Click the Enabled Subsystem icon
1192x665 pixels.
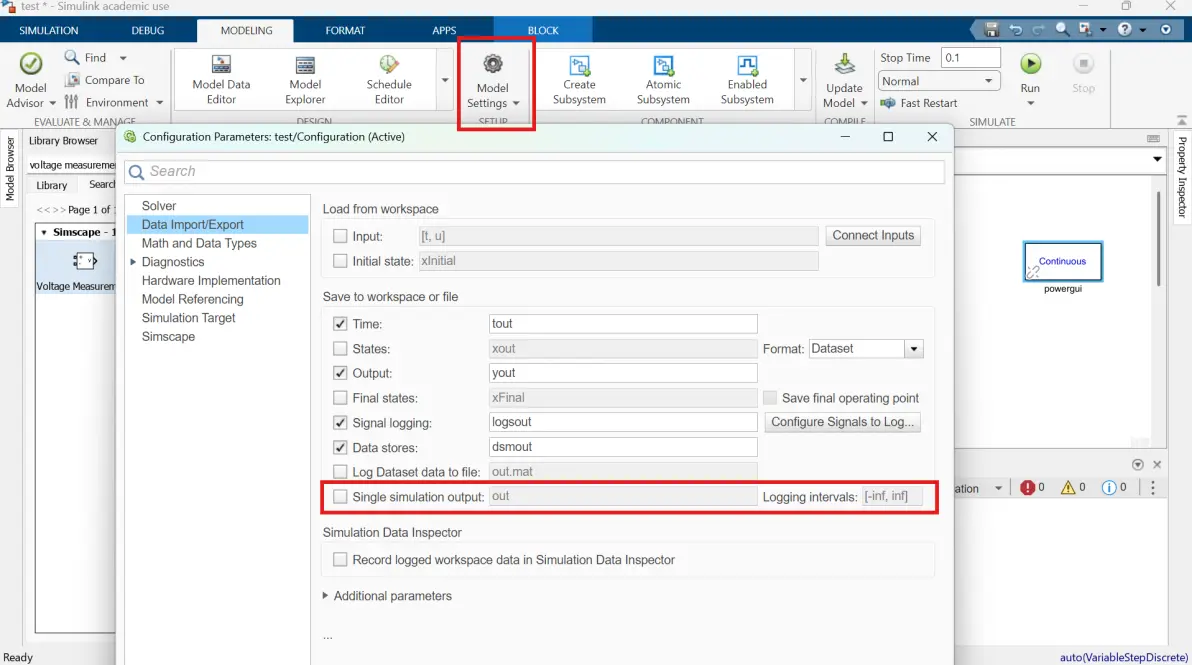pyautogui.click(x=747, y=65)
